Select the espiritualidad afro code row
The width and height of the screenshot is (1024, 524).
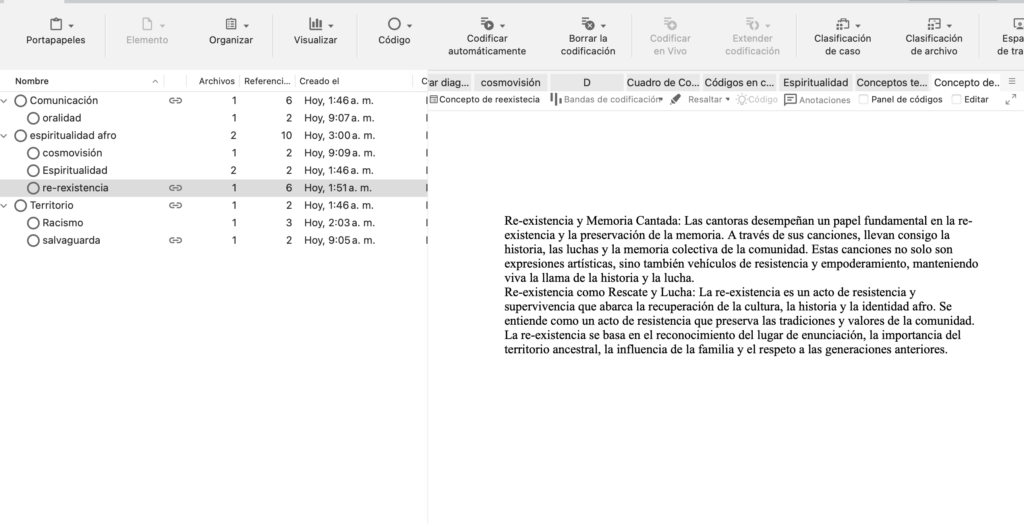pos(214,136)
